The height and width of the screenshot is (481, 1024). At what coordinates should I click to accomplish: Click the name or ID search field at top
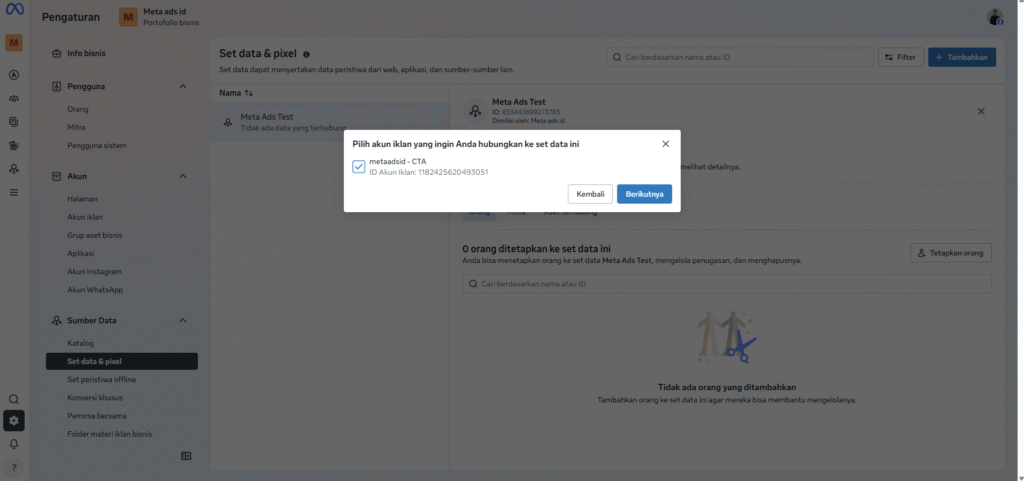pyautogui.click(x=740, y=58)
